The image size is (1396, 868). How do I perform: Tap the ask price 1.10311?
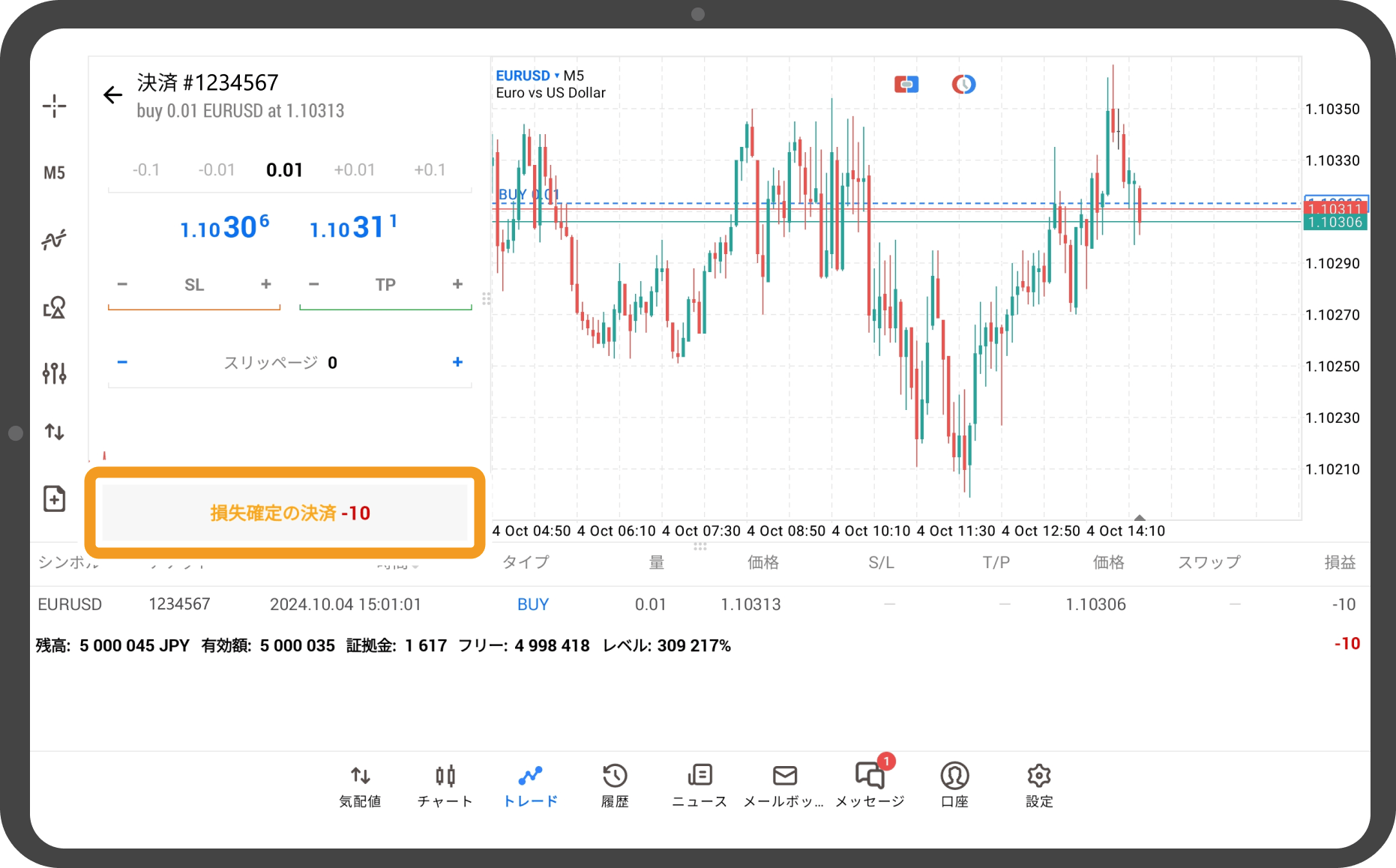pyautogui.click(x=353, y=227)
